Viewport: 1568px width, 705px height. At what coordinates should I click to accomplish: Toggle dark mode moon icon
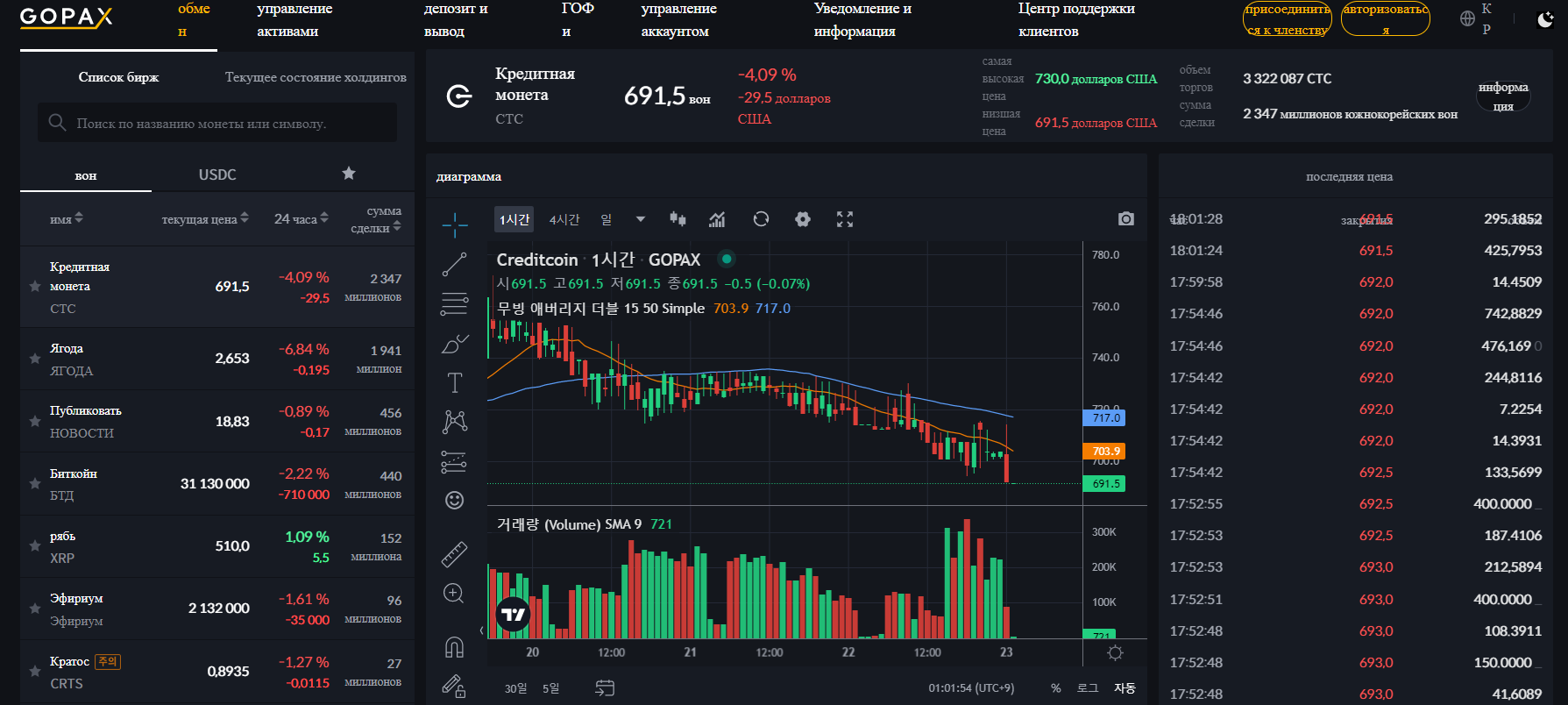(x=1545, y=19)
